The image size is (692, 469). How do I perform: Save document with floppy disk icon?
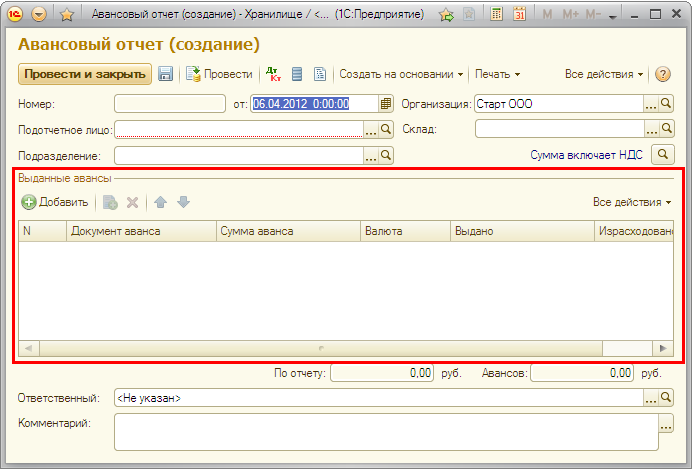click(x=165, y=74)
